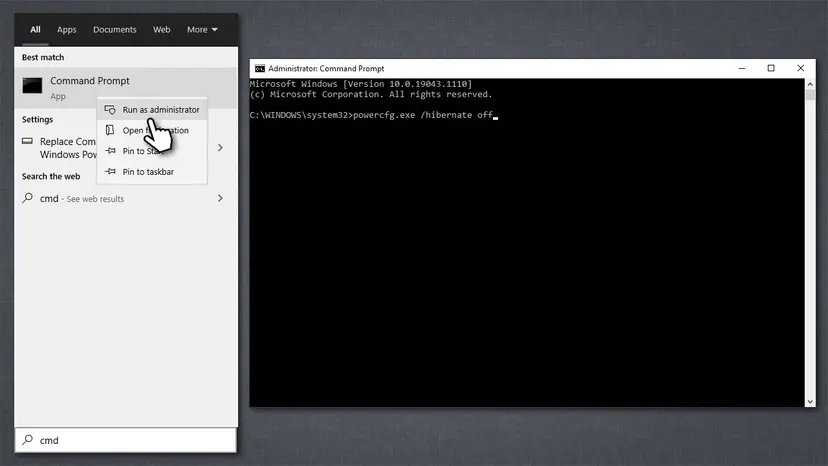Maximize the Administrator Command Prompt window
The width and height of the screenshot is (828, 466).
[771, 68]
